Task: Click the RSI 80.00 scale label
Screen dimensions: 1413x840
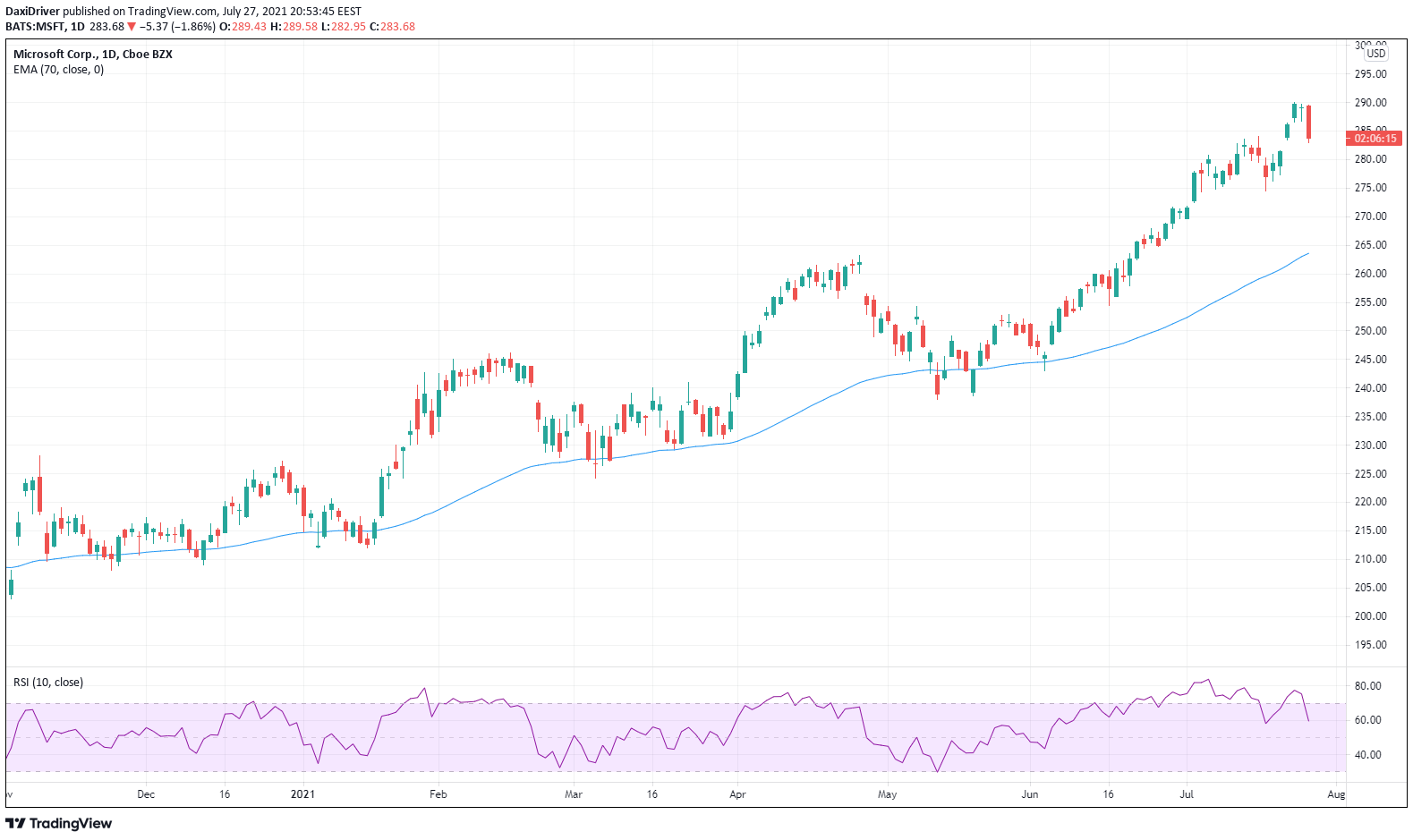Action: (1368, 686)
